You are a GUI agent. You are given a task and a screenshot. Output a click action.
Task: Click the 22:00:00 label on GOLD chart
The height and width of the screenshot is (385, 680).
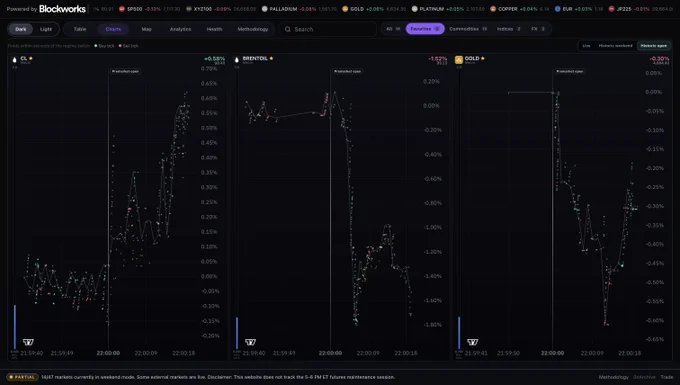pyautogui.click(x=552, y=353)
